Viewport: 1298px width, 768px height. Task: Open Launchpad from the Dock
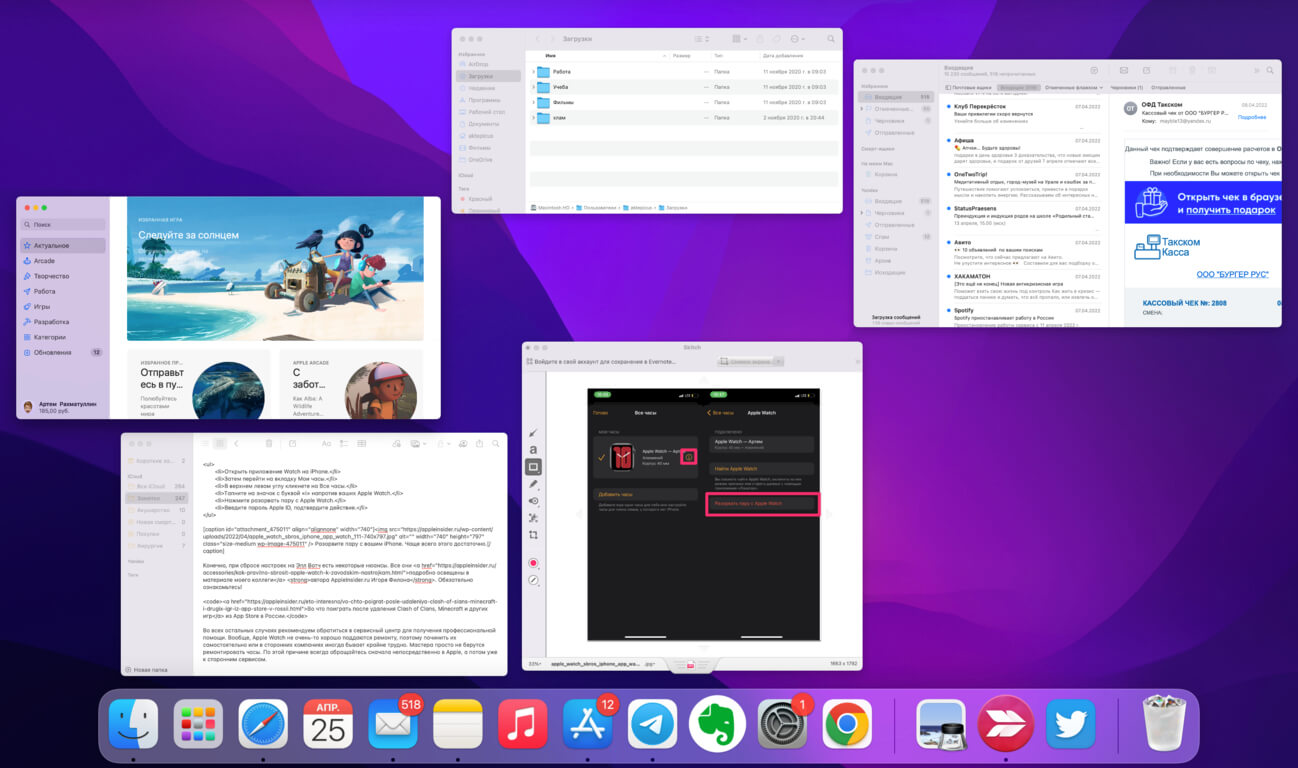click(198, 724)
